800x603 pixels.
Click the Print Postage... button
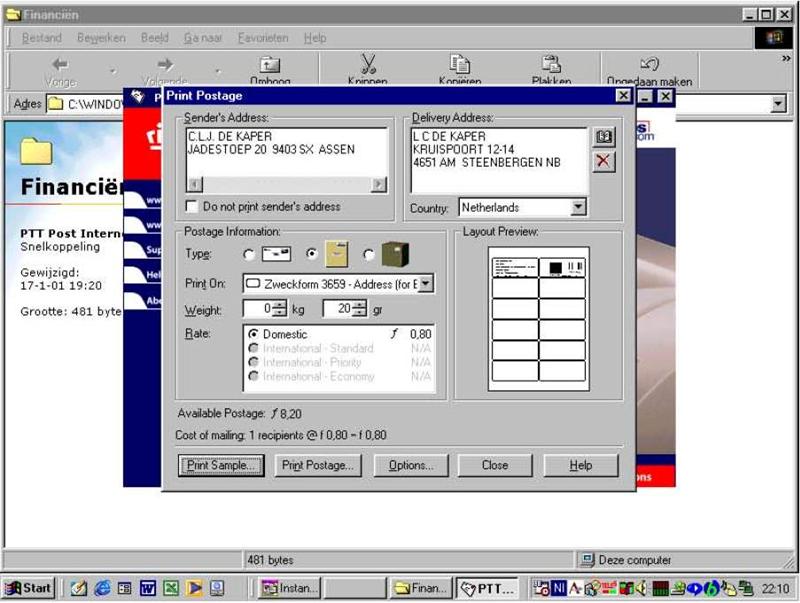[317, 465]
